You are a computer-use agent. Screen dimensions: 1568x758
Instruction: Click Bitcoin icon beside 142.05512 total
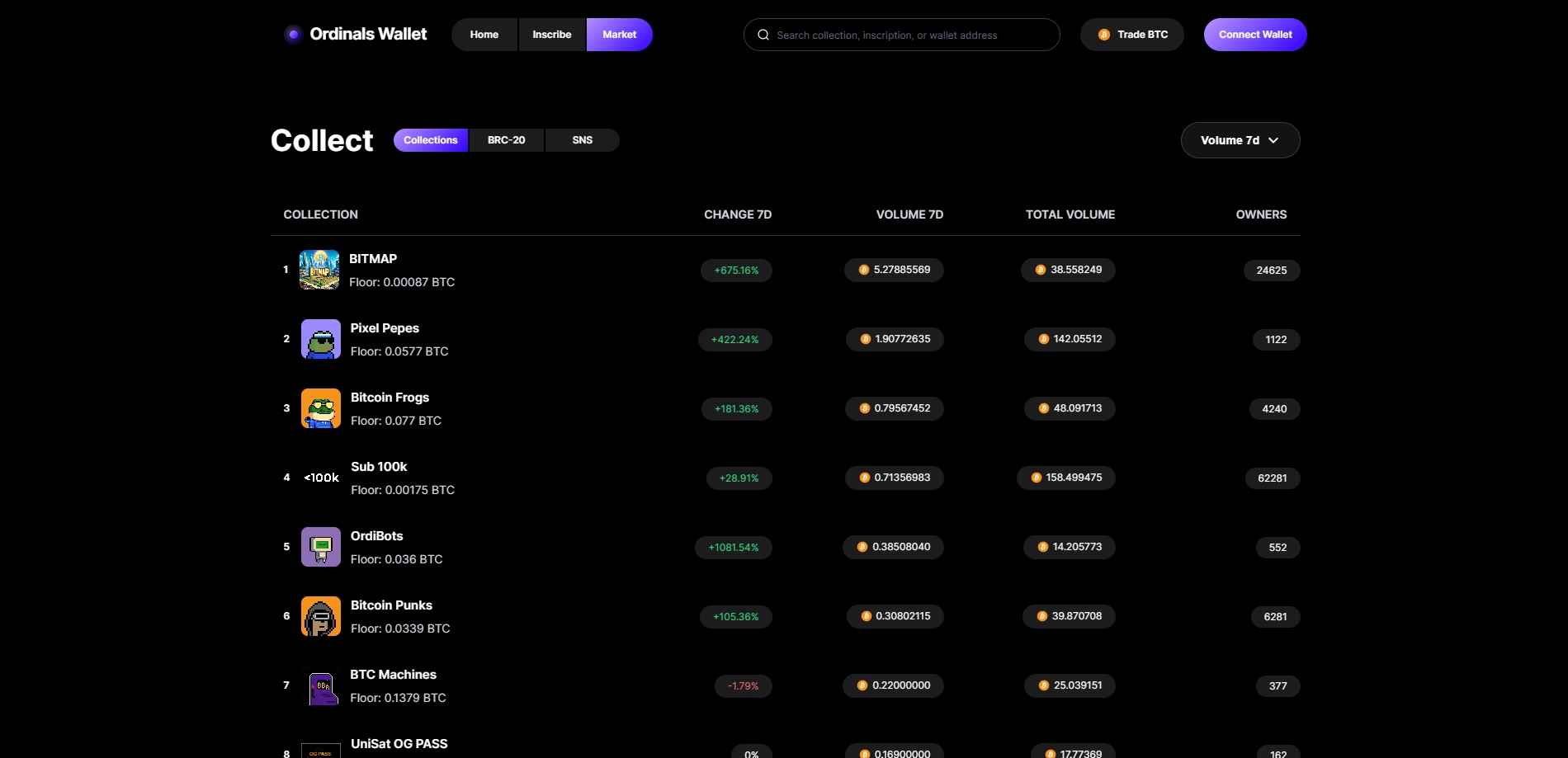pos(1044,339)
